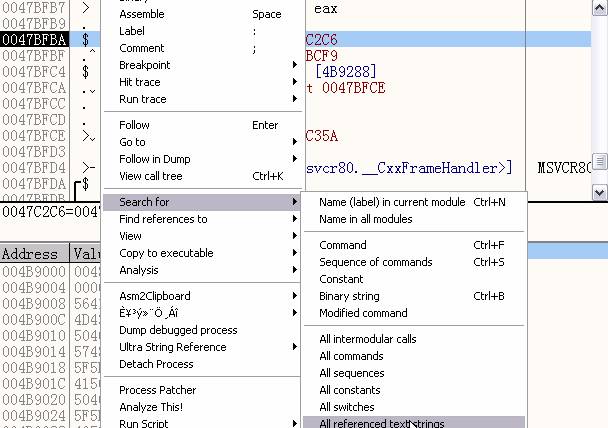
Task: Click disassembly scrollbar down arrow
Action: click(x=599, y=192)
